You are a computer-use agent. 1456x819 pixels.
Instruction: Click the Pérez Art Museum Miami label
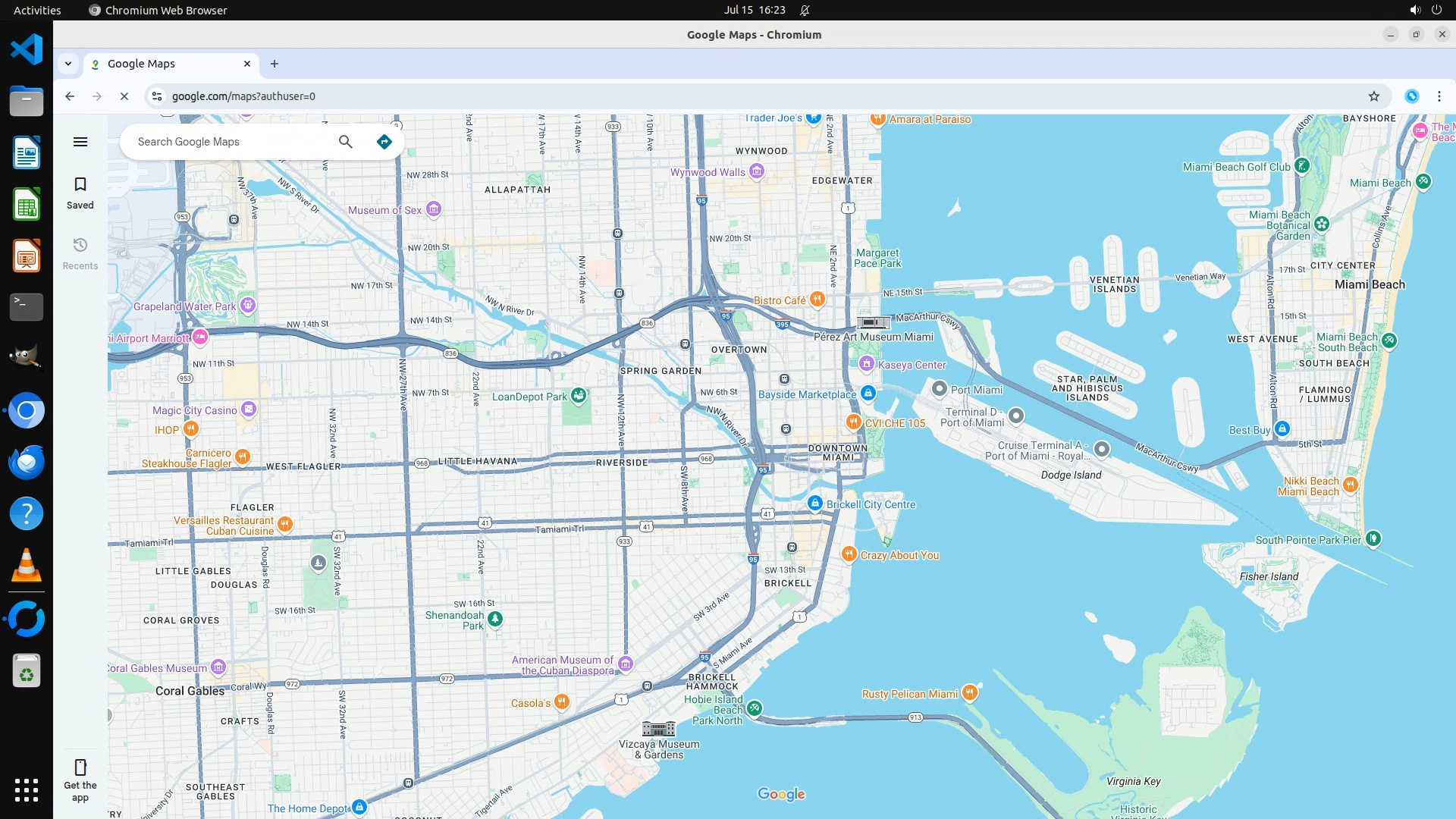(873, 337)
